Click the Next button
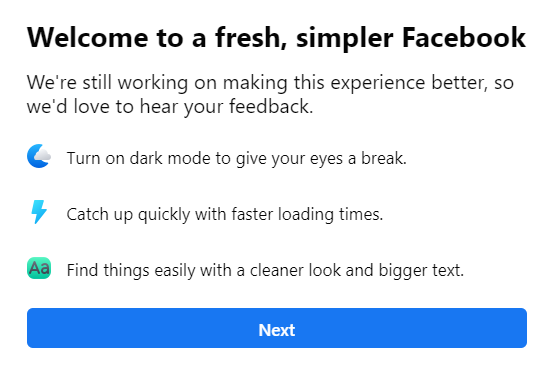This screenshot has width=553, height=374. click(x=277, y=328)
